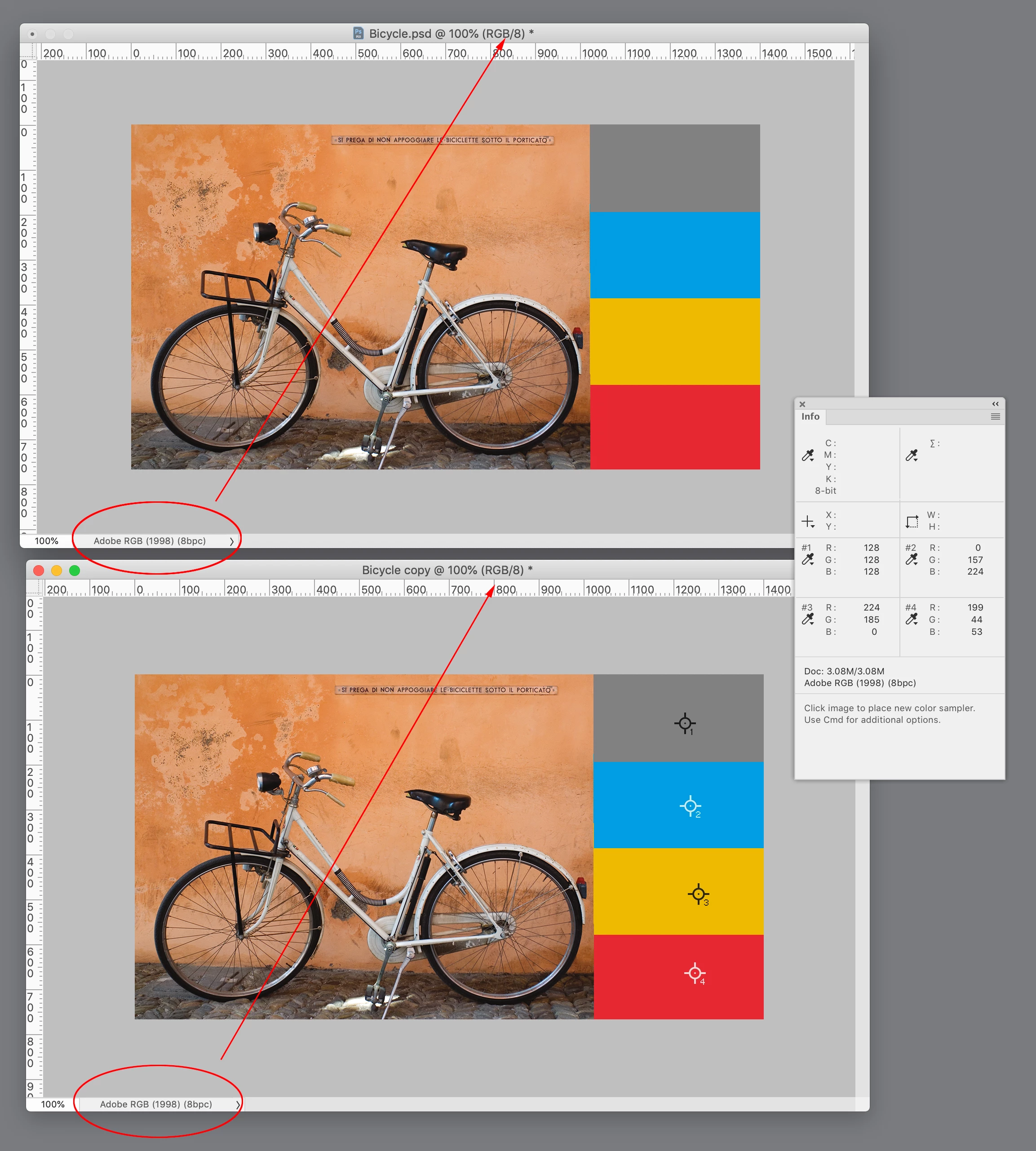Viewport: 1036px width, 1151px height.
Task: Click the 100% zoom field in Bicycle.psd
Action: (46, 541)
